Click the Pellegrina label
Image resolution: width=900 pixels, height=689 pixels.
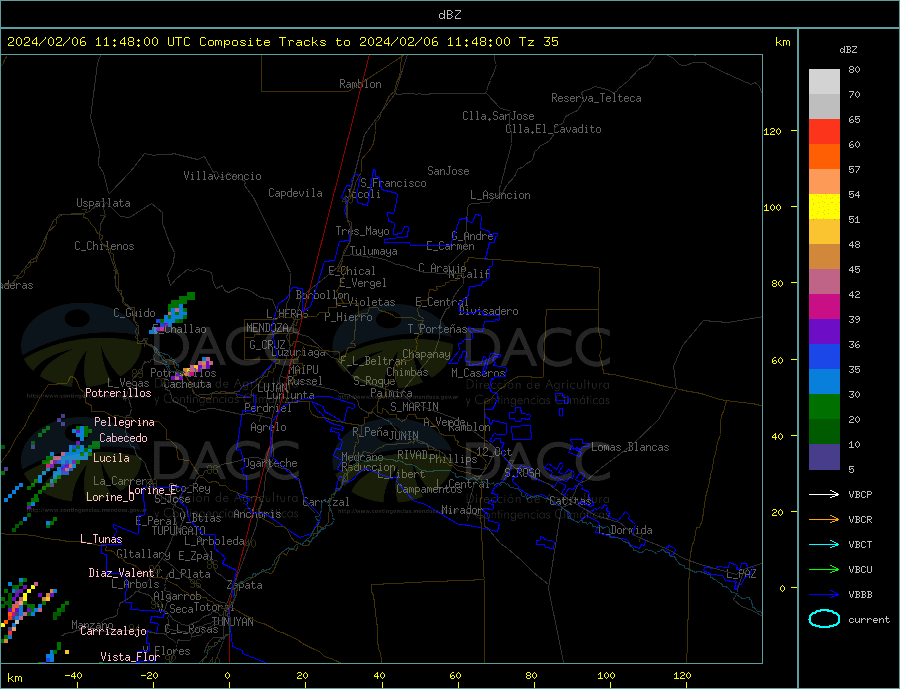click(x=125, y=422)
